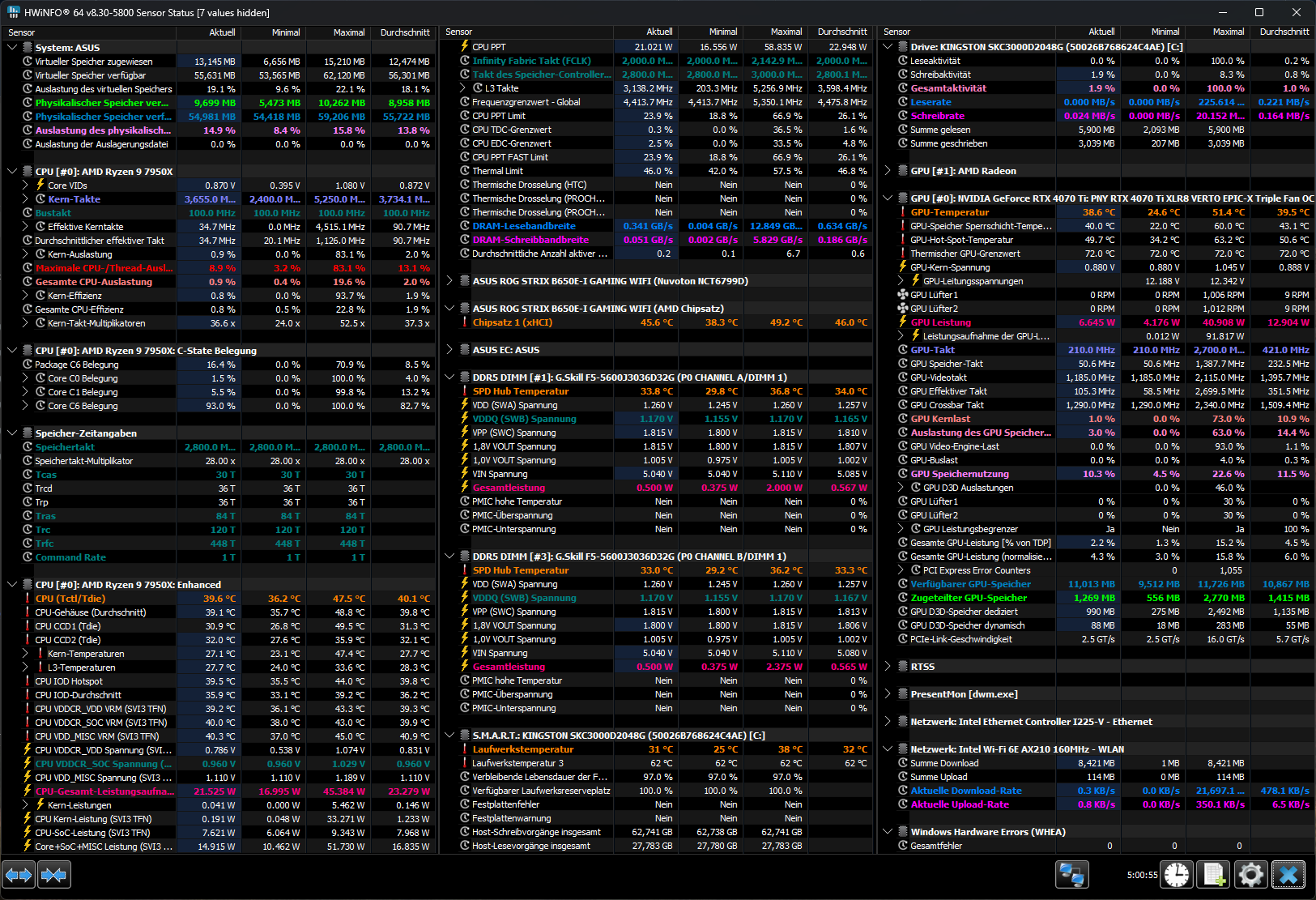The image size is (1316, 900).
Task: Click the Maximal header in right panel
Action: 1216,32
